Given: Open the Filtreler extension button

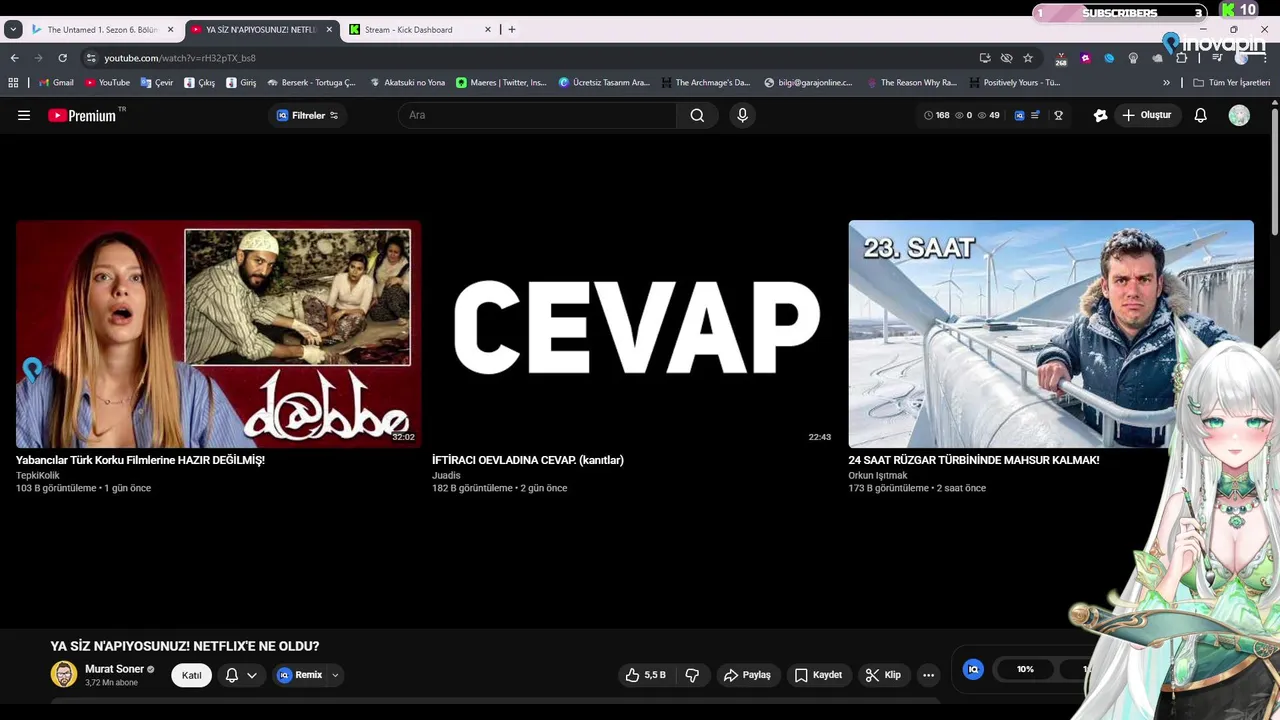Looking at the screenshot, I should [x=307, y=115].
